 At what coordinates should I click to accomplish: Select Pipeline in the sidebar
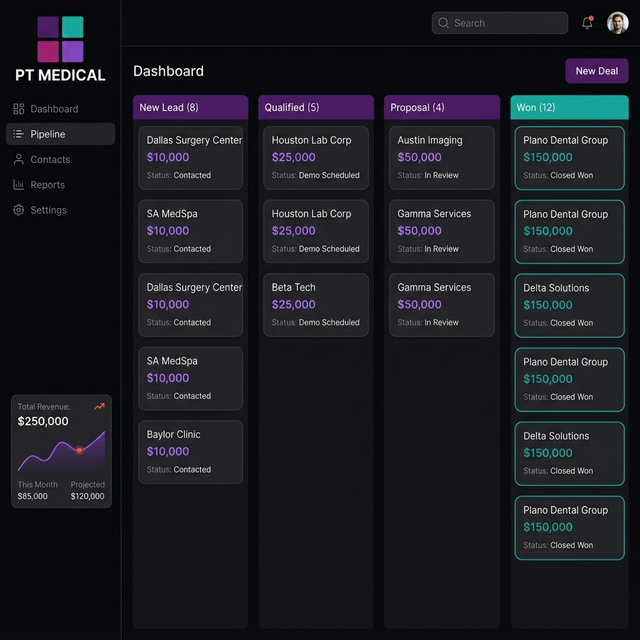click(60, 134)
